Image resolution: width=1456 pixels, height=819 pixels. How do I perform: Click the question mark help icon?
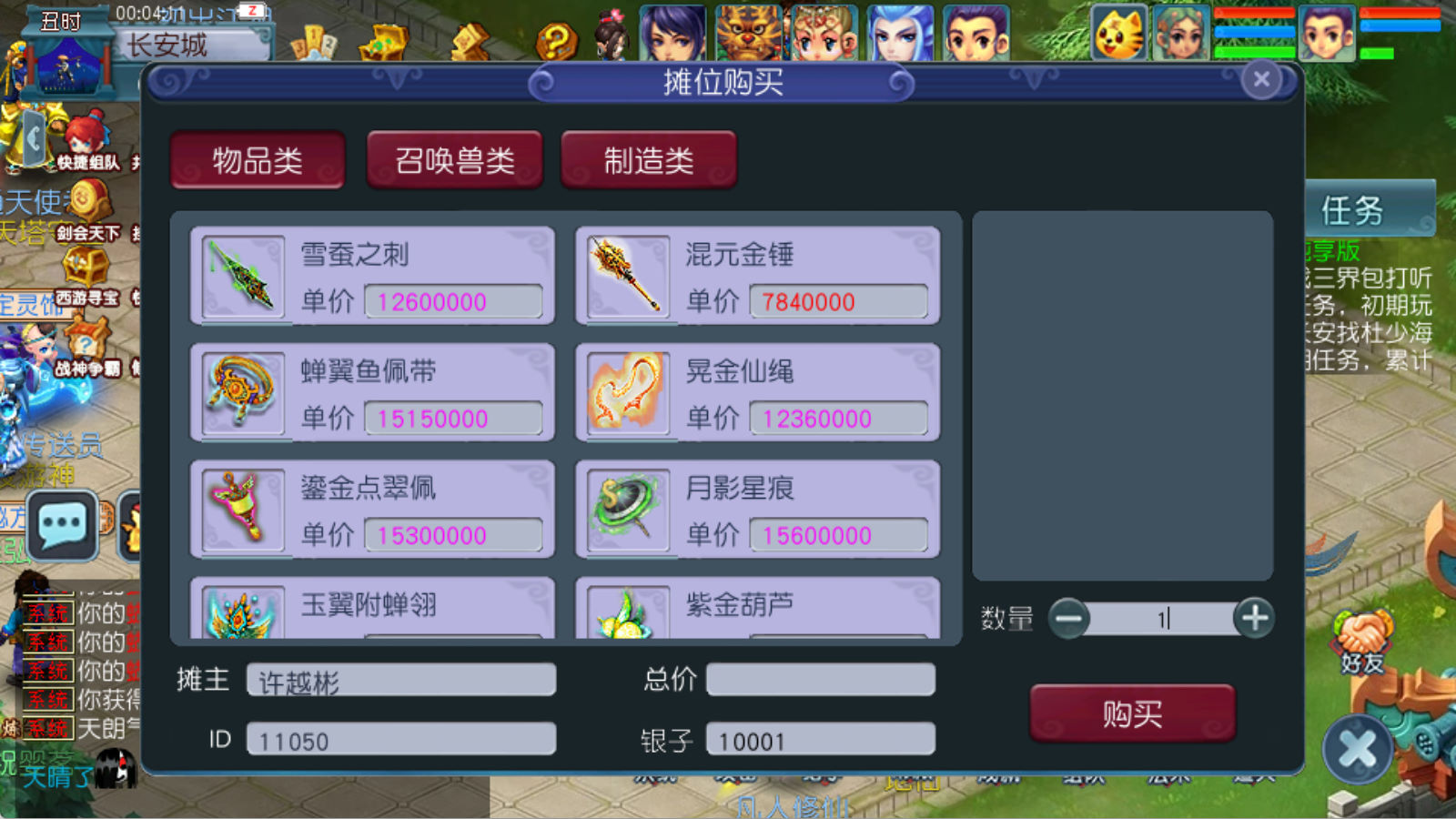click(556, 40)
